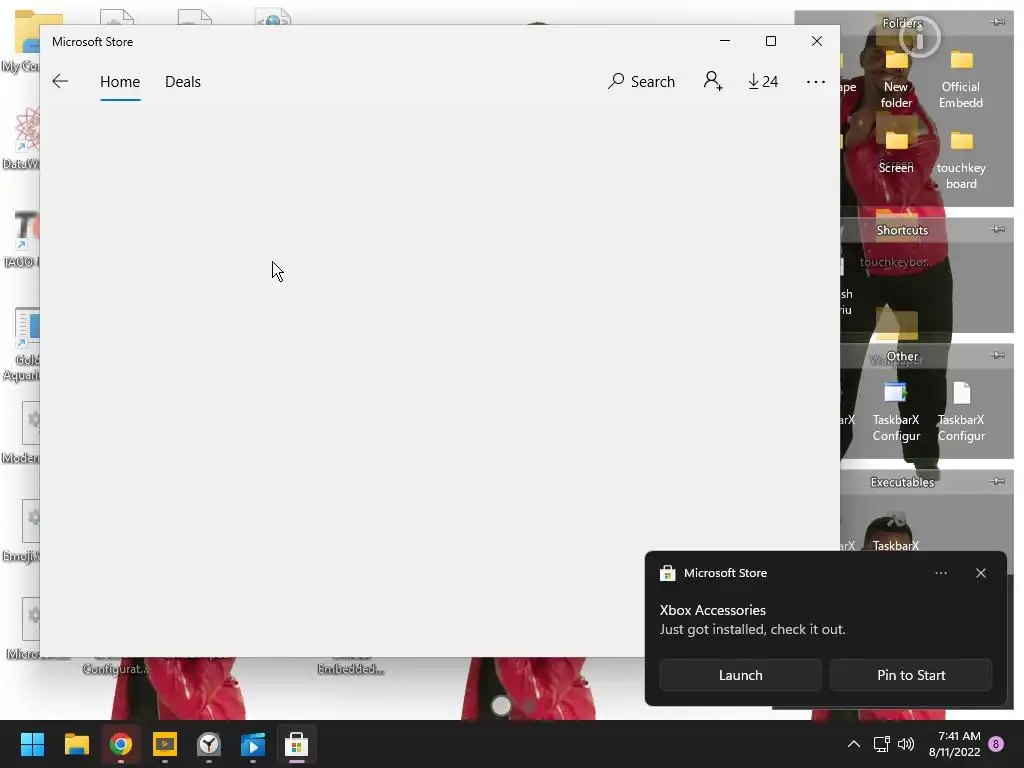Click the Xbox Accessories notification title

712,610
